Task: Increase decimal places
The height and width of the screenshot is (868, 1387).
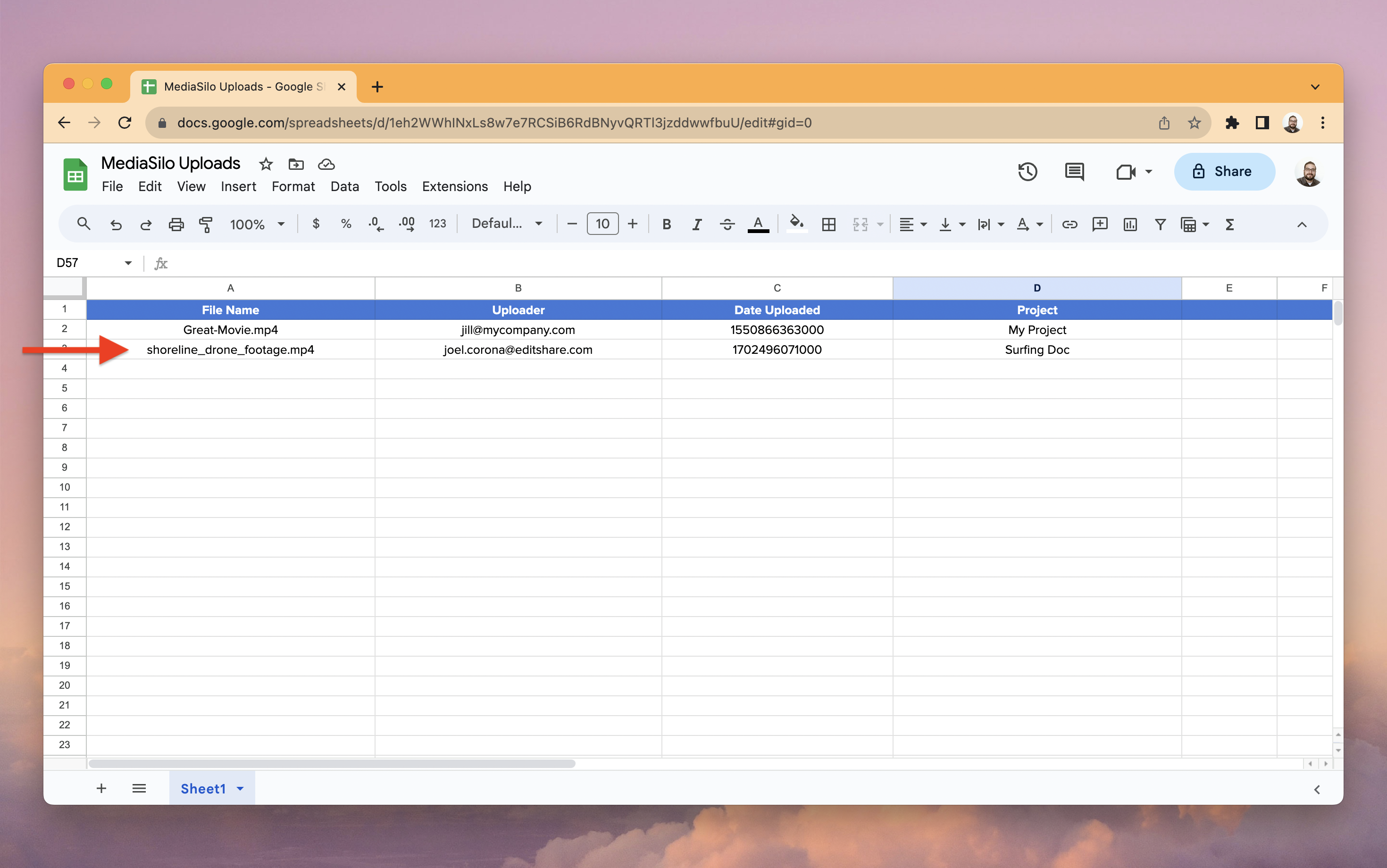Action: (407, 224)
